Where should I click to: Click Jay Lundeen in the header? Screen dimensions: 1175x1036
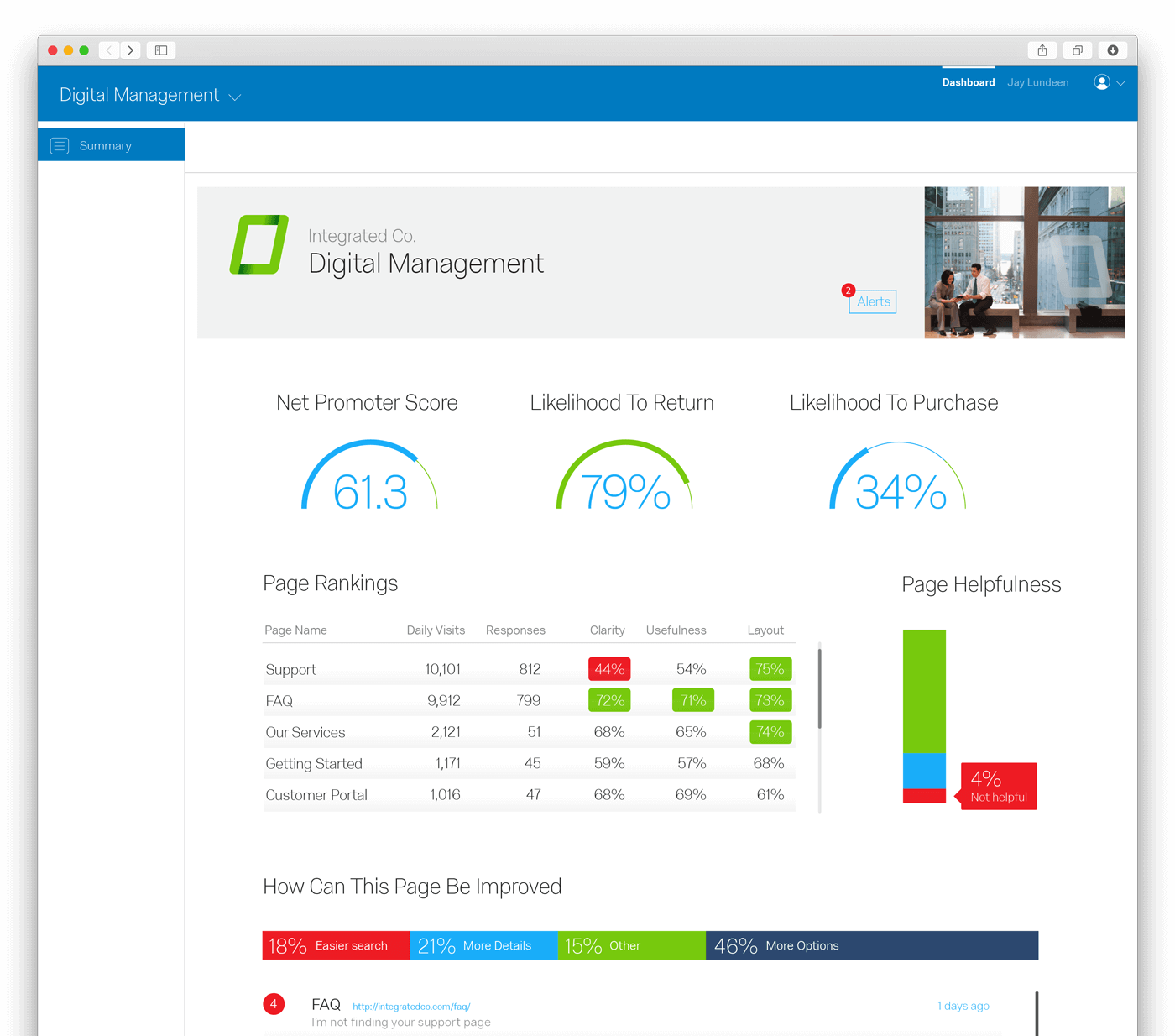(x=1038, y=82)
